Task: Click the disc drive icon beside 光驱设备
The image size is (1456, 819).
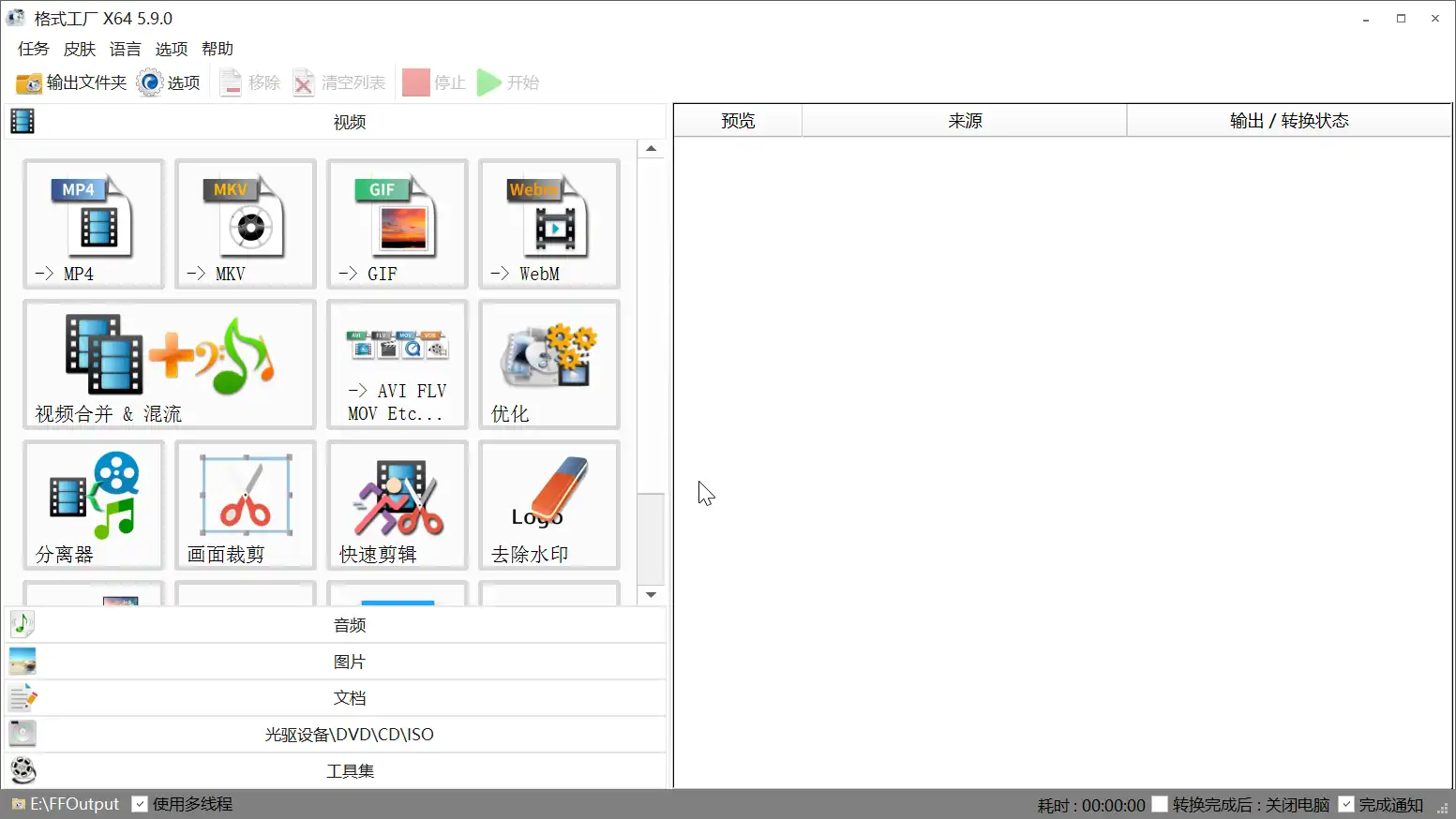Action: pos(23,734)
